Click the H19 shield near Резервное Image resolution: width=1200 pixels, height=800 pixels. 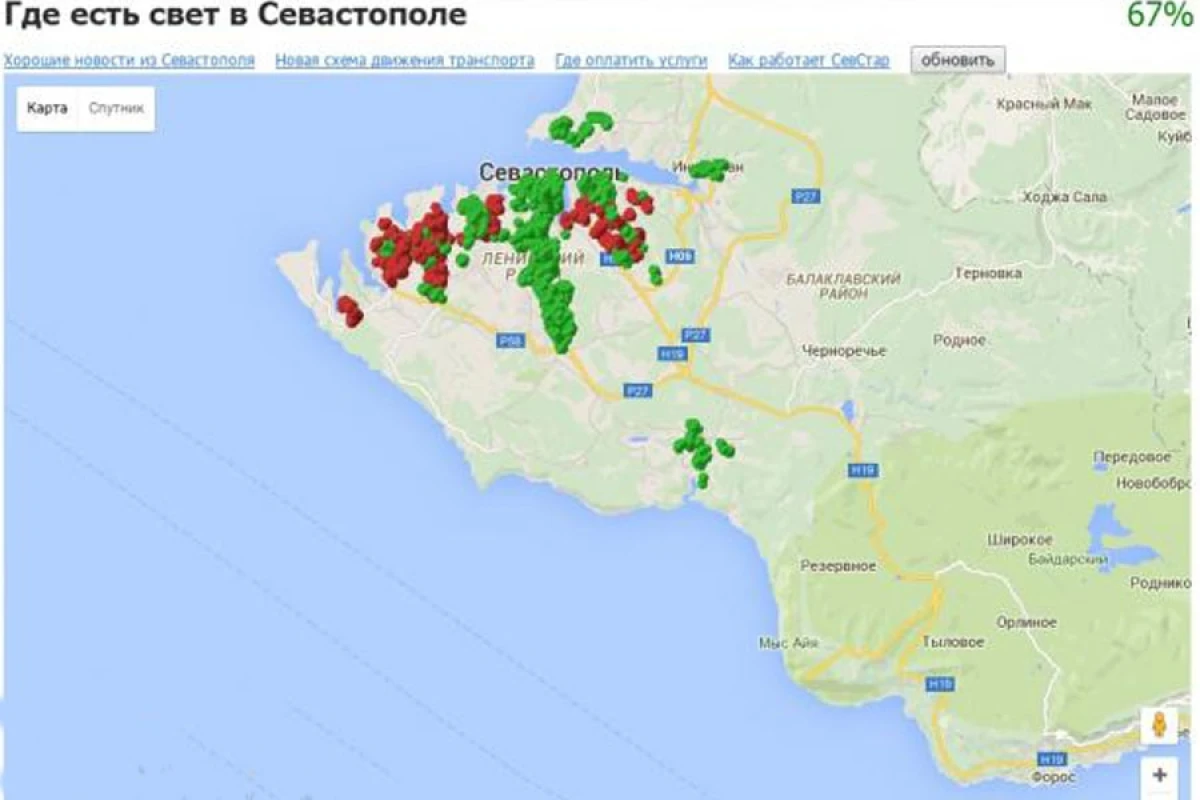[x=861, y=468]
